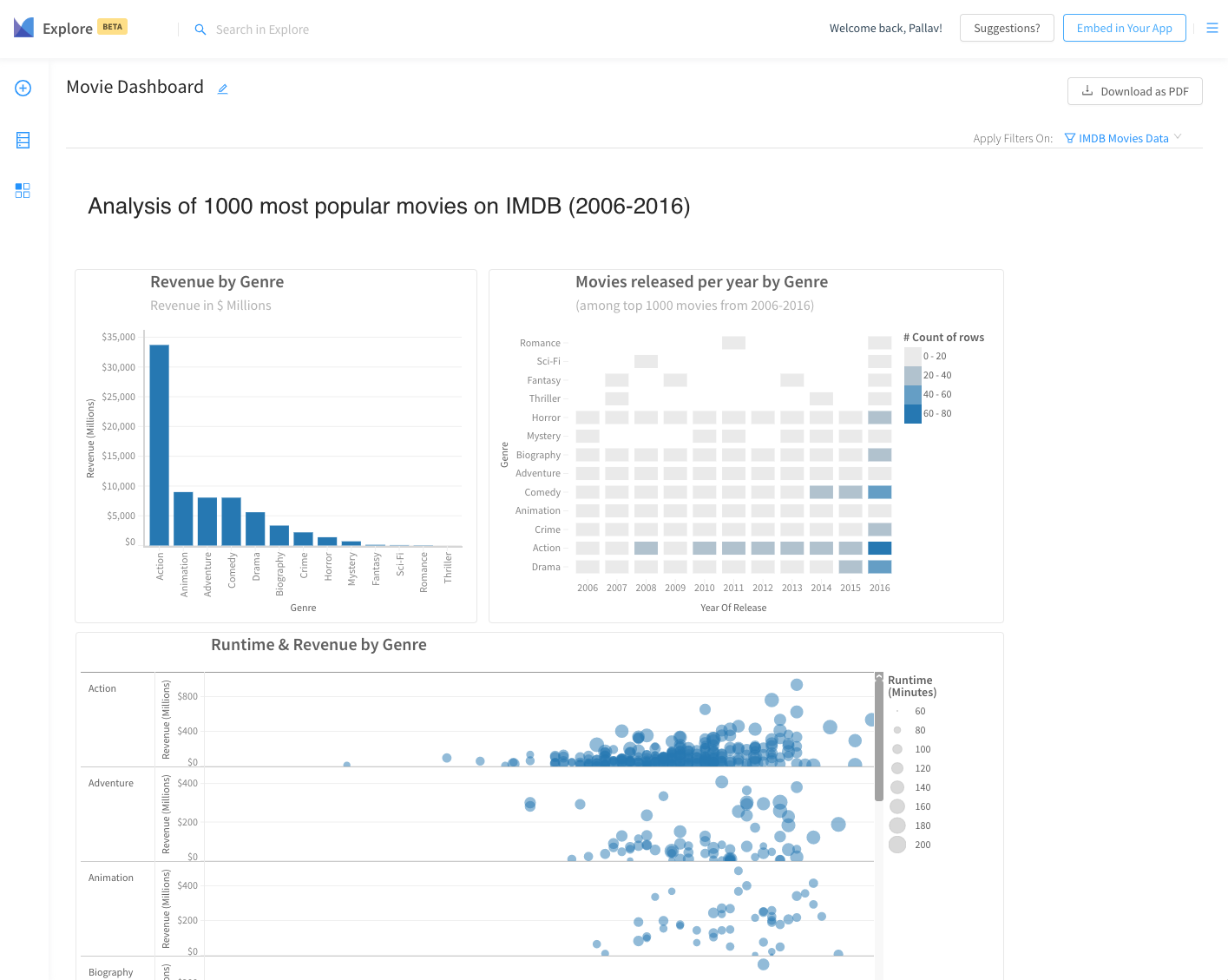This screenshot has height=980, width=1228.
Task: Click the Suggestions? button
Action: (1007, 28)
